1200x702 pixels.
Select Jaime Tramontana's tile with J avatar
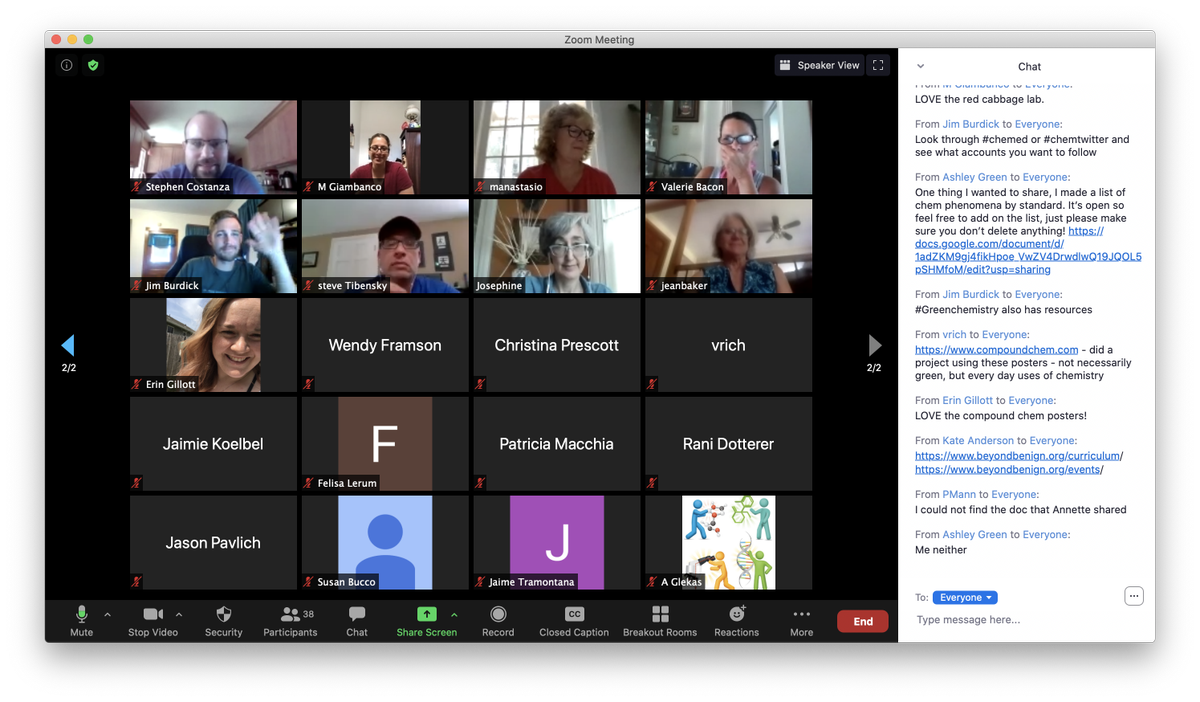pos(556,543)
